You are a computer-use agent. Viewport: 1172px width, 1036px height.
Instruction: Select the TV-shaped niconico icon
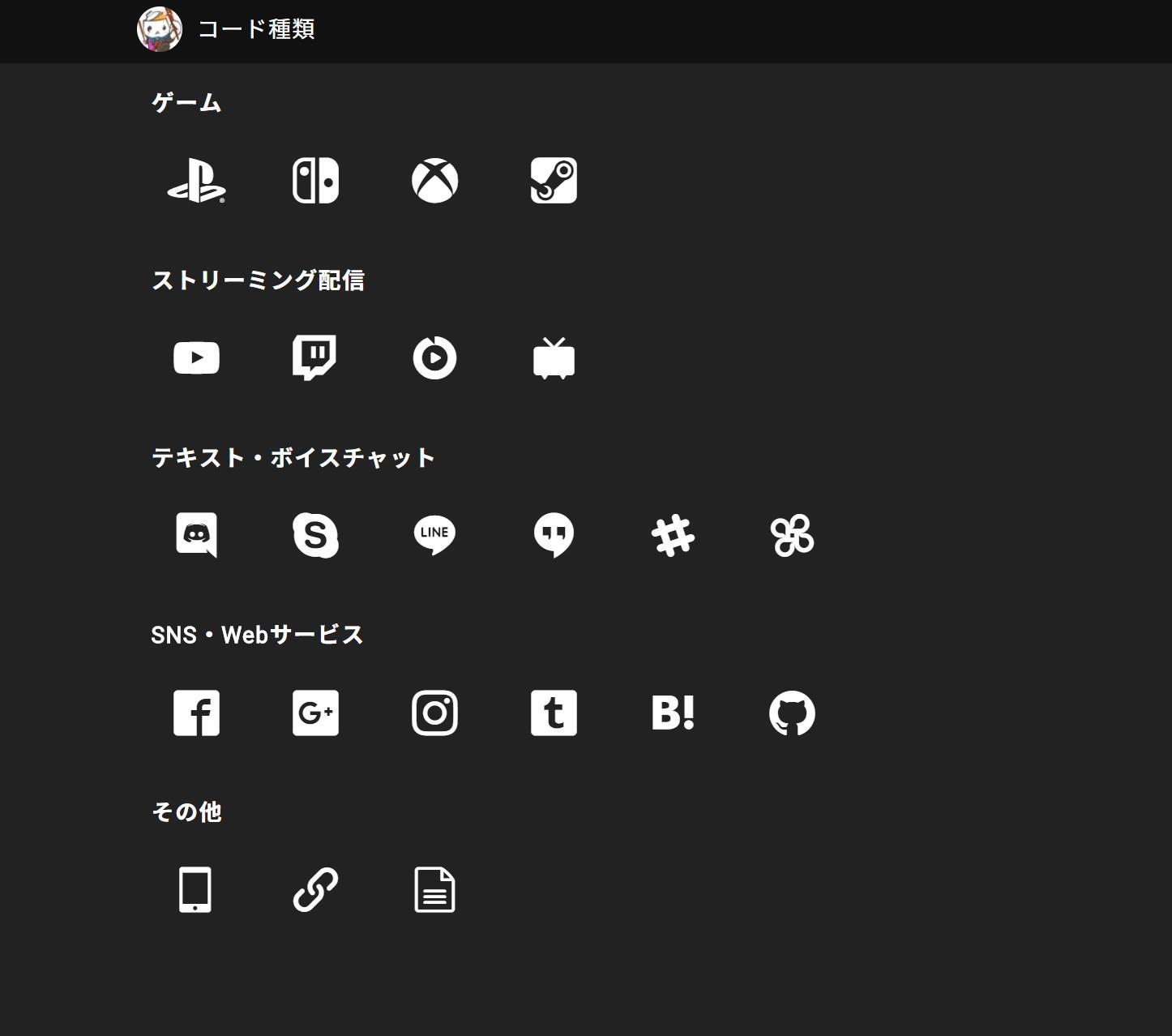pos(554,358)
